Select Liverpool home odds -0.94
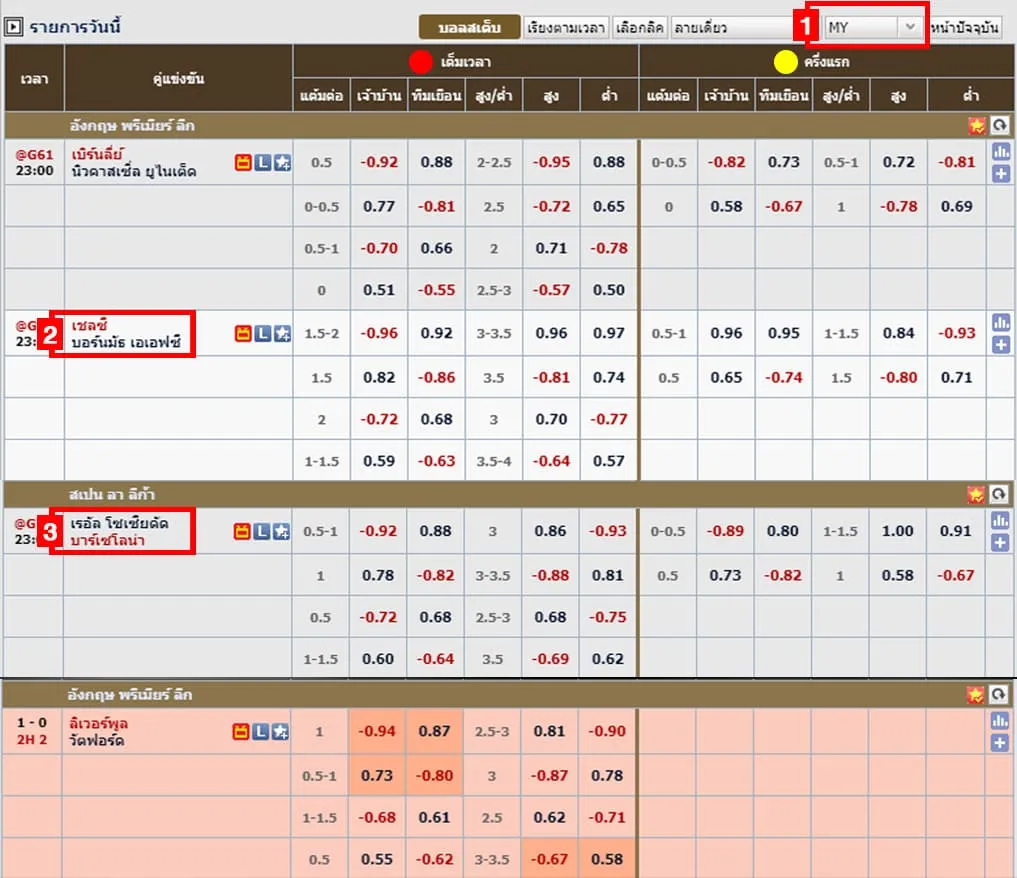Screen dimensions: 1017x878 coord(377,731)
